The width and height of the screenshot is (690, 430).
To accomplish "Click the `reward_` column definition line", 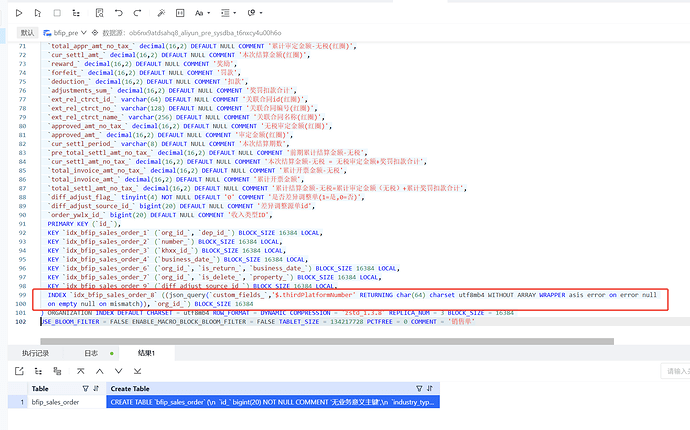I will coord(142,64).
